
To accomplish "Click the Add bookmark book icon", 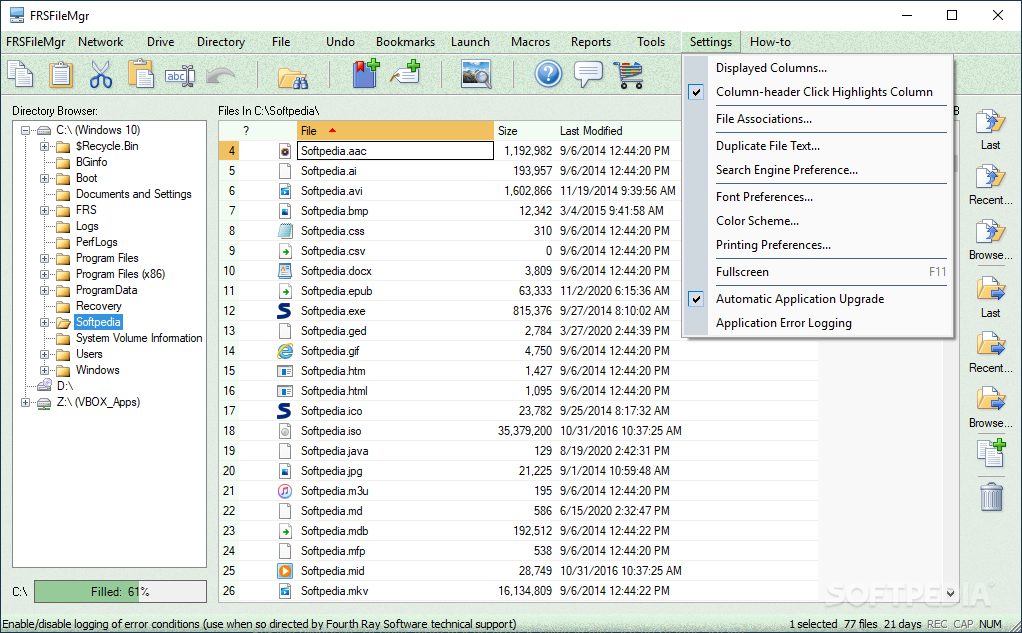I will coord(366,74).
